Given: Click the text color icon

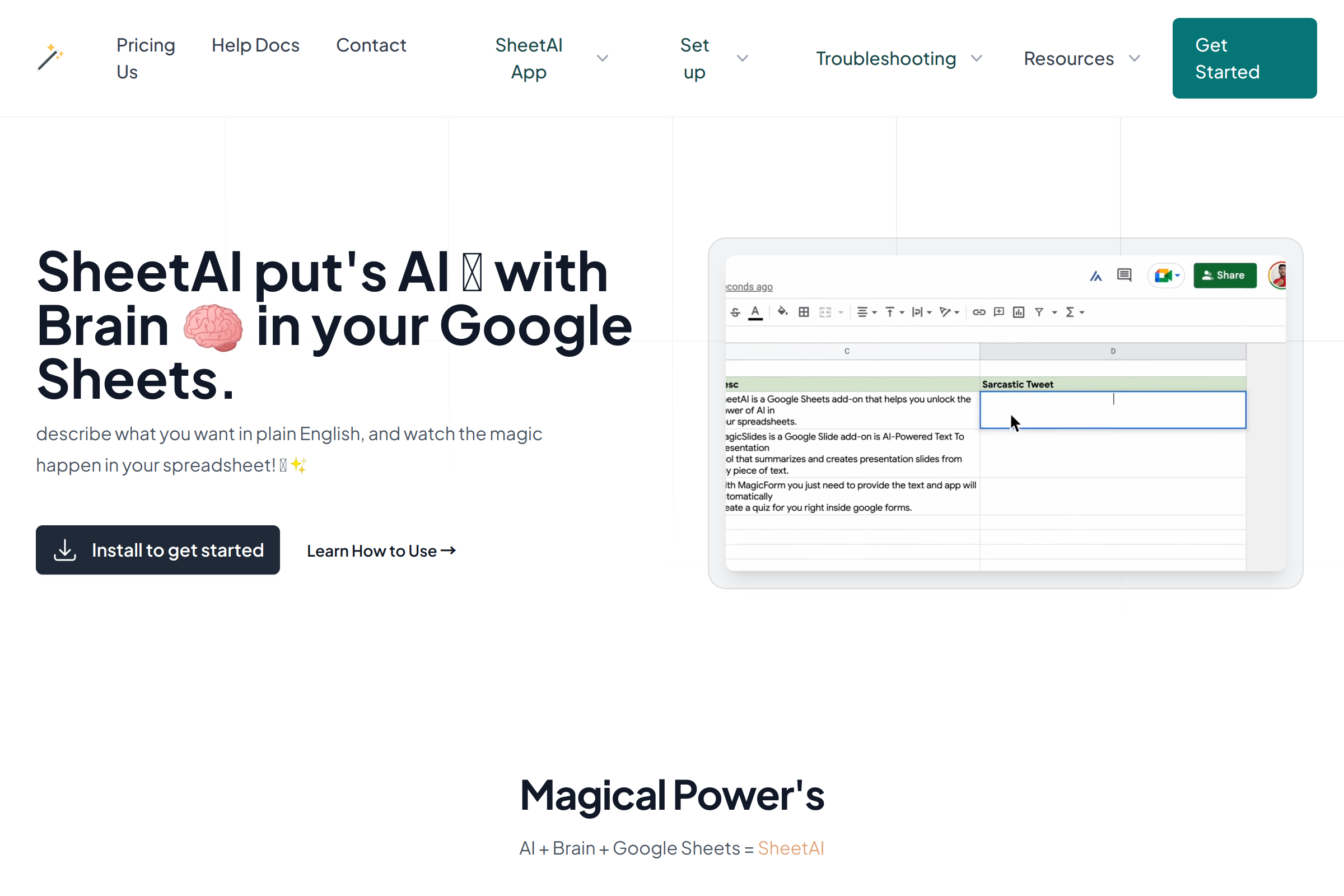Looking at the screenshot, I should pos(755,312).
